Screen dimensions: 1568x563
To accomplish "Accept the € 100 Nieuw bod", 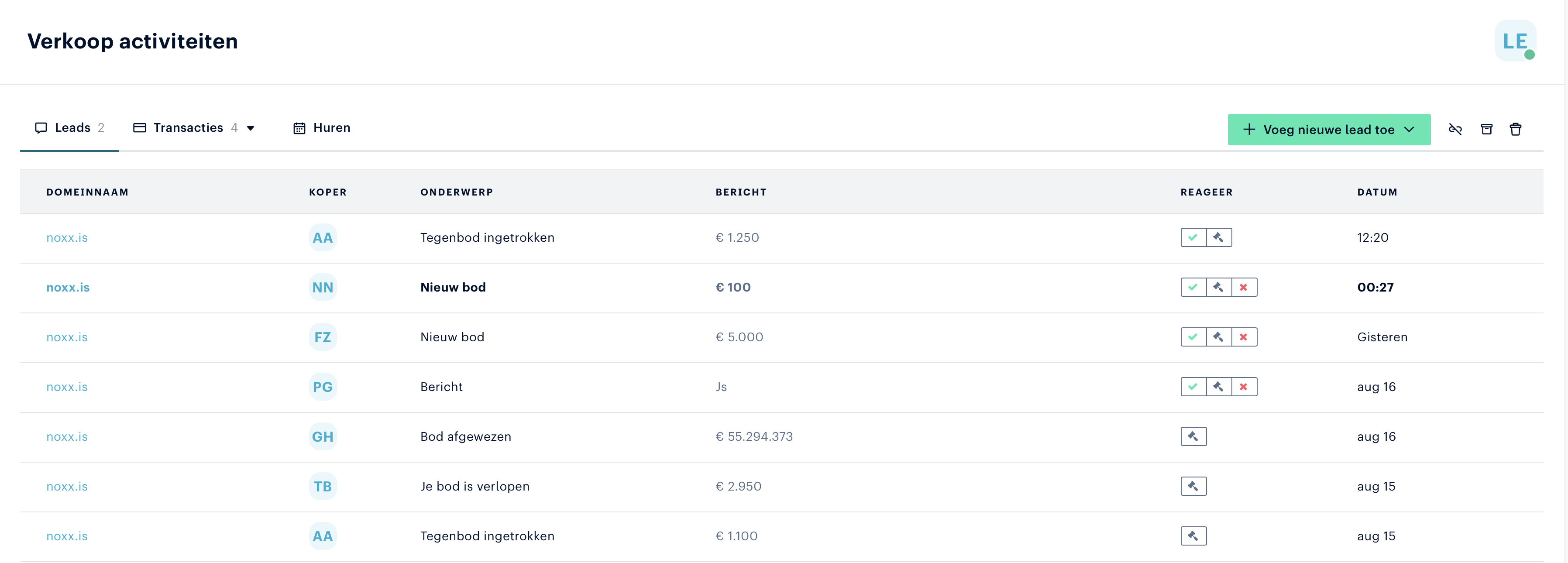I will pos(1193,287).
